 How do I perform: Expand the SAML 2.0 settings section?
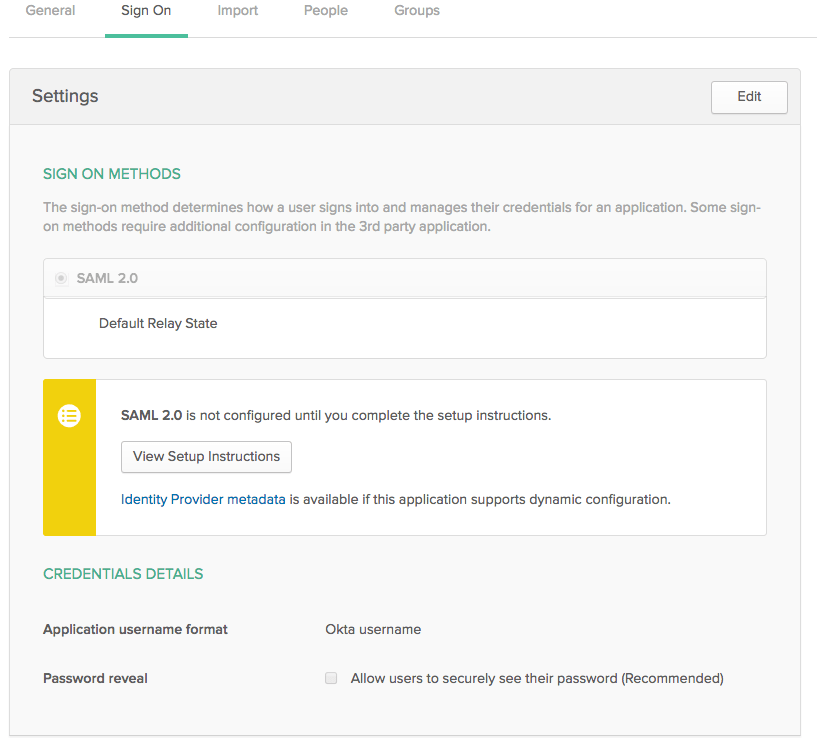[x=107, y=278]
